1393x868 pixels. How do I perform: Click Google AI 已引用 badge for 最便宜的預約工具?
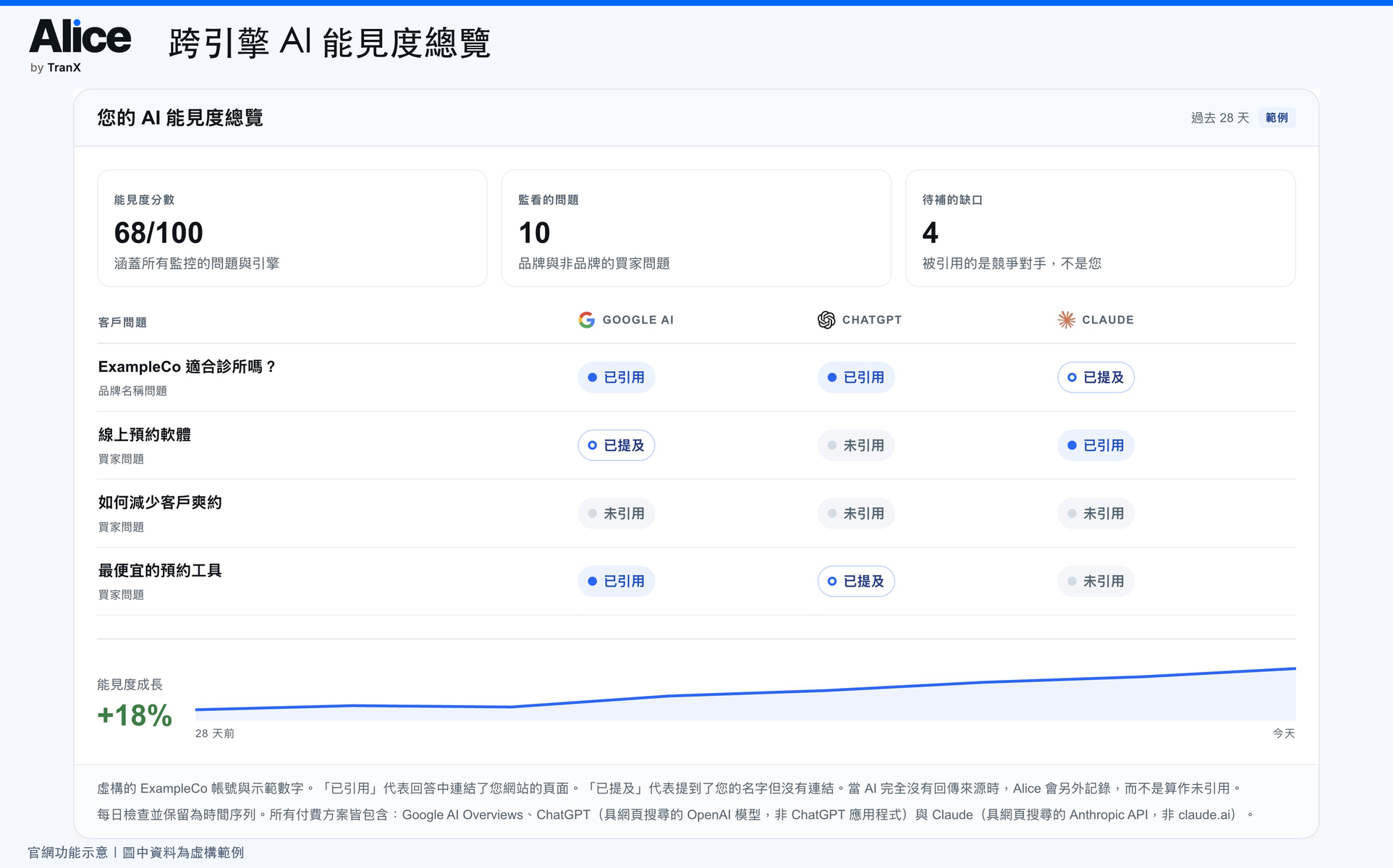pos(617,582)
